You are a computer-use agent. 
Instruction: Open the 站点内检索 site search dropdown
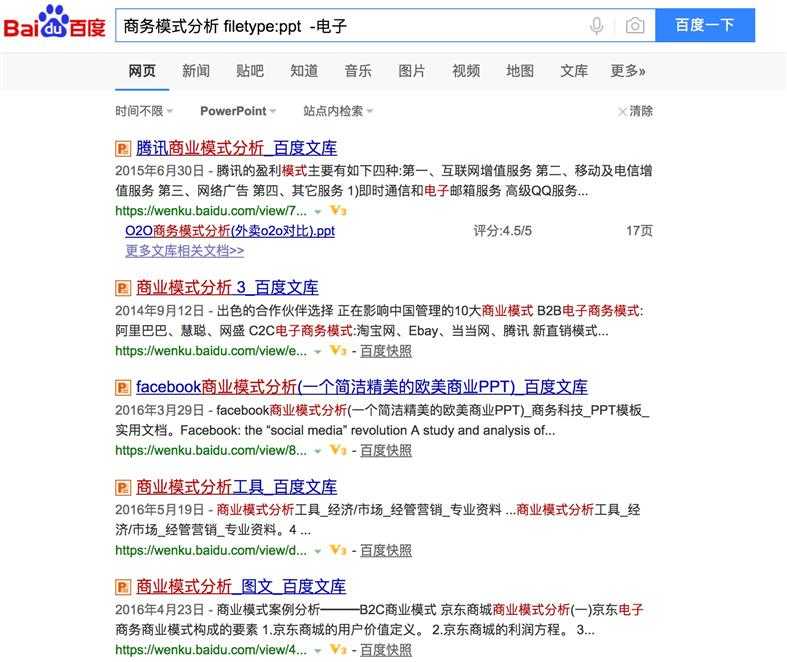pyautogui.click(x=338, y=111)
